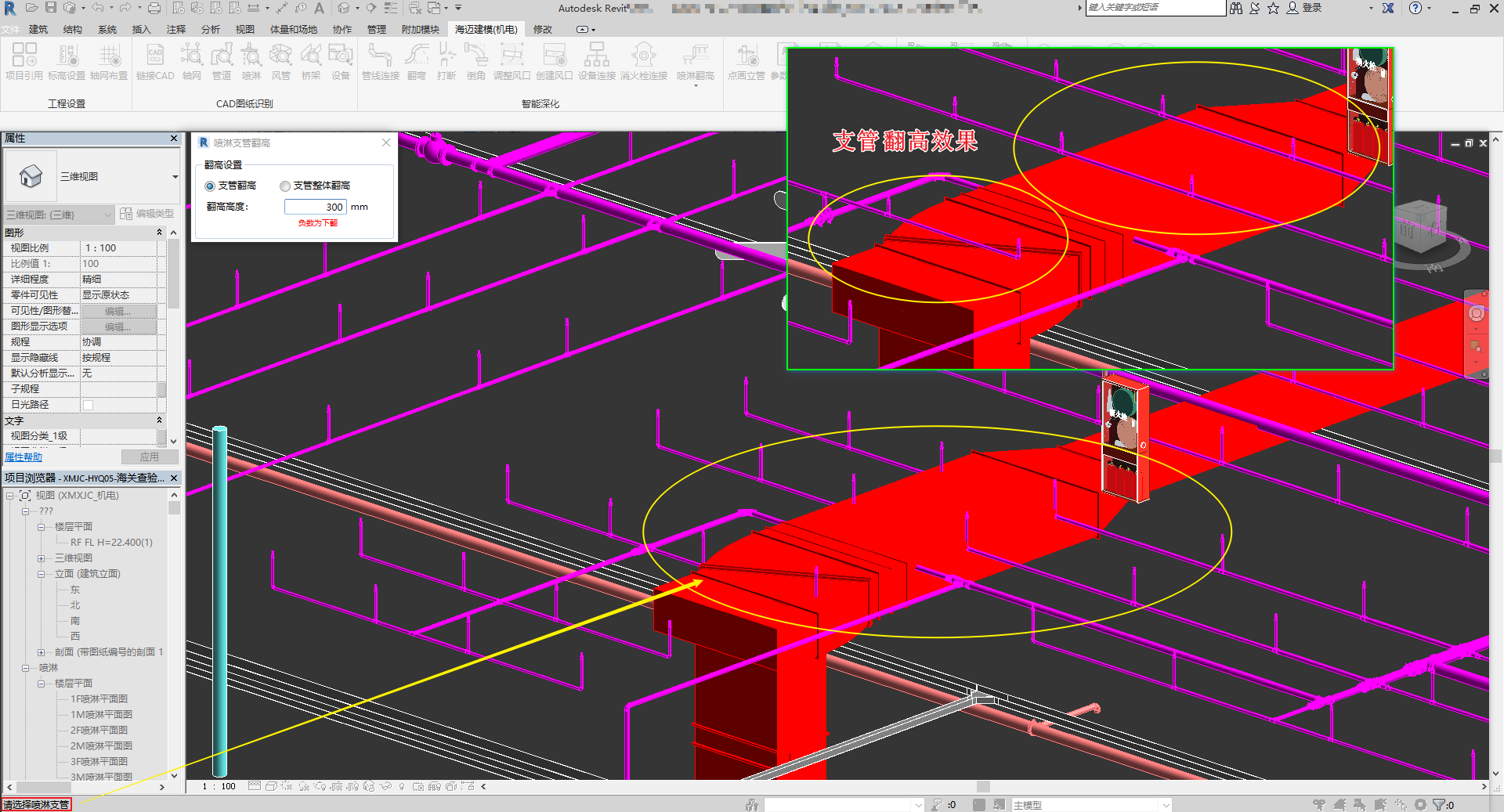The image size is (1504, 812).
Task: Click the Text (A) tool icon
Action: [320, 8]
